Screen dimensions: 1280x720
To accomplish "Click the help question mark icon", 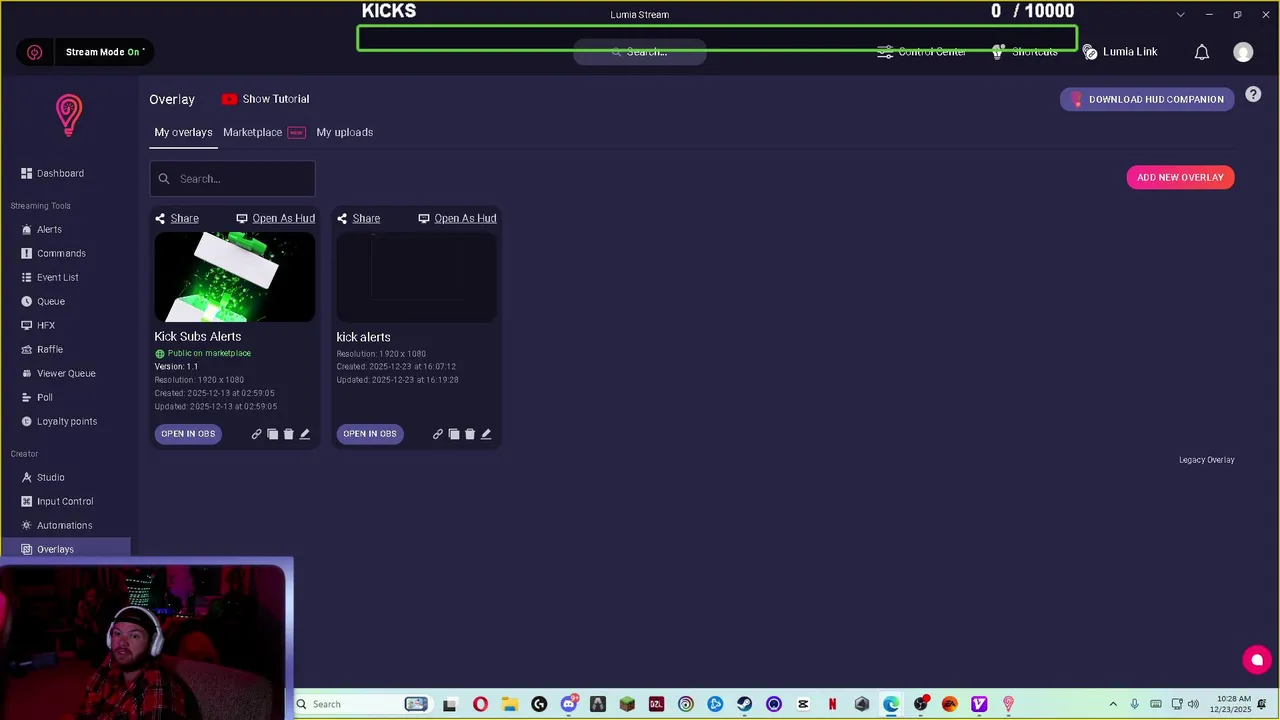I will coord(1253,95).
